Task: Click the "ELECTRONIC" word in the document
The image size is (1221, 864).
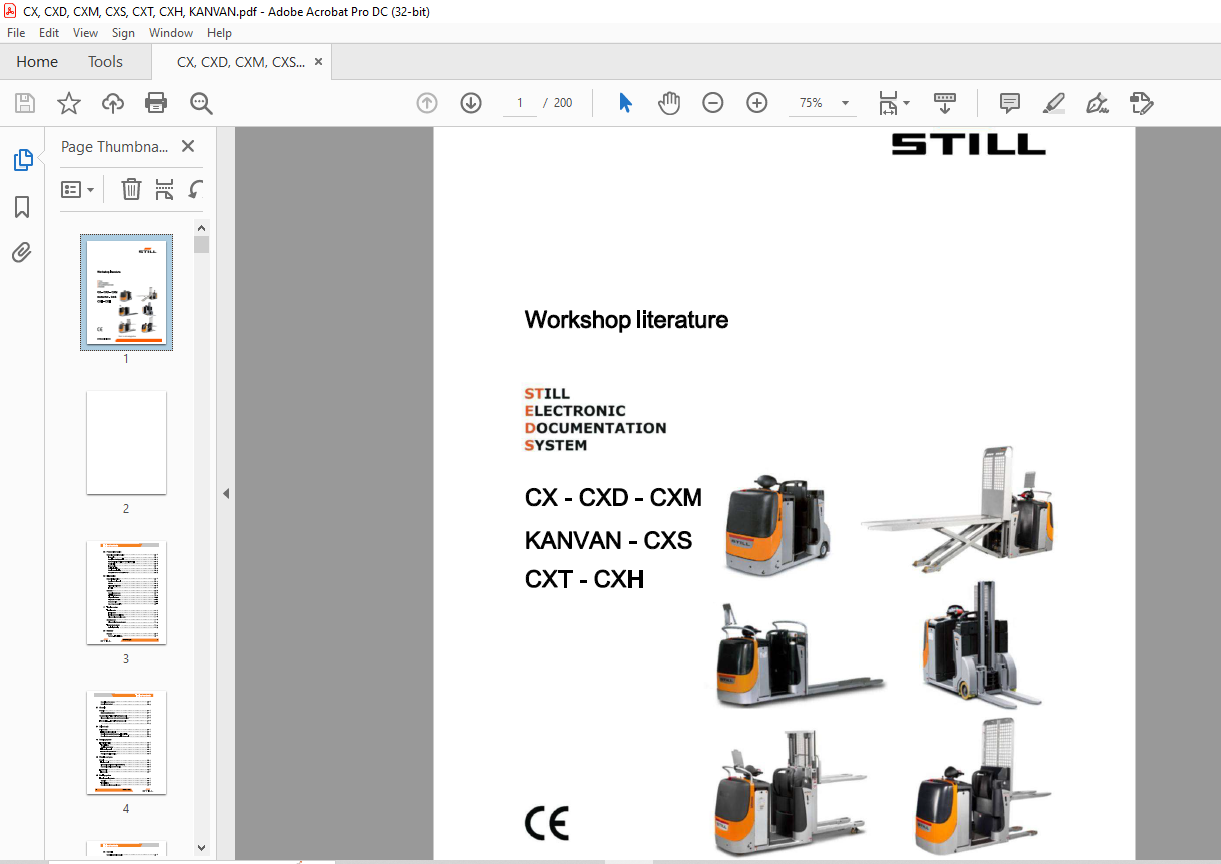Action: (575, 411)
